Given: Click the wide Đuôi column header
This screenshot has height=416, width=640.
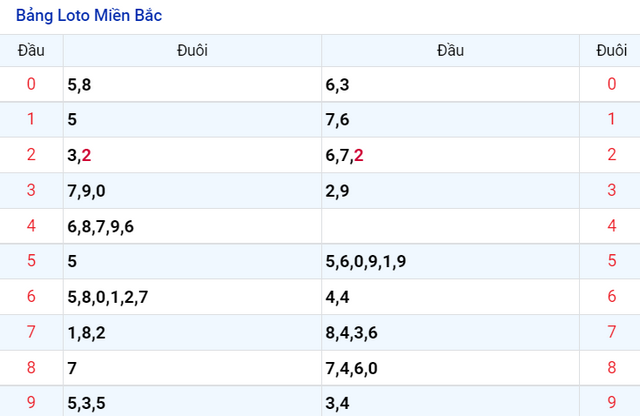Looking at the screenshot, I should (x=192, y=51).
